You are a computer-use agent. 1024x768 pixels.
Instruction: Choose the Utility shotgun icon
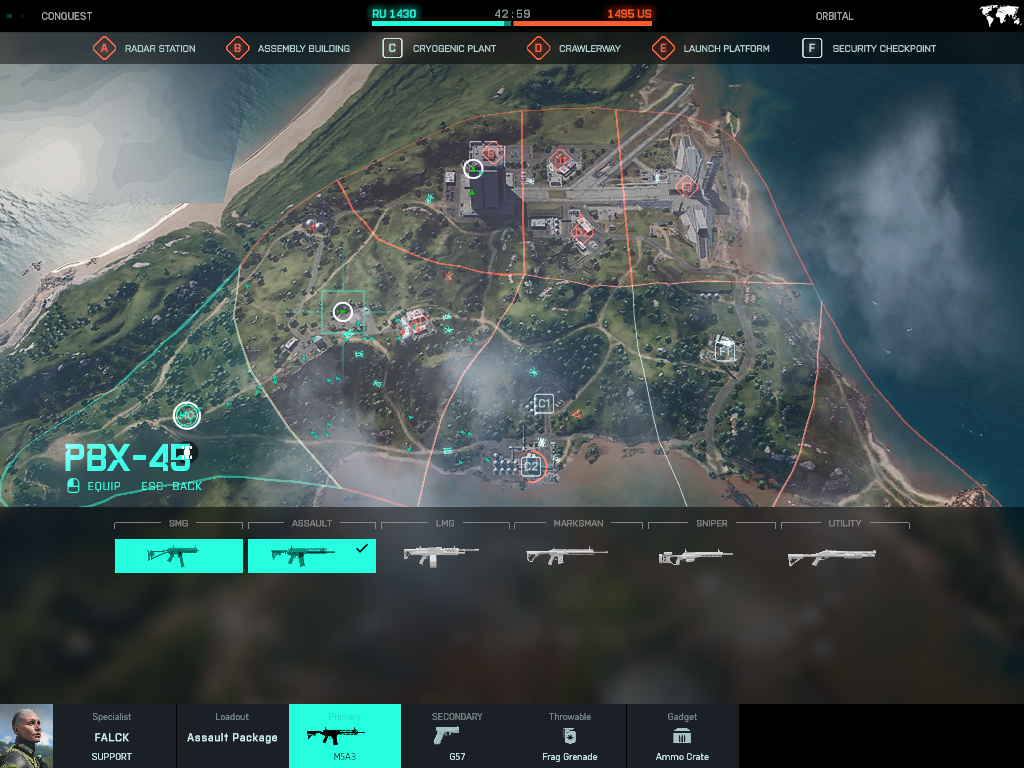click(831, 556)
